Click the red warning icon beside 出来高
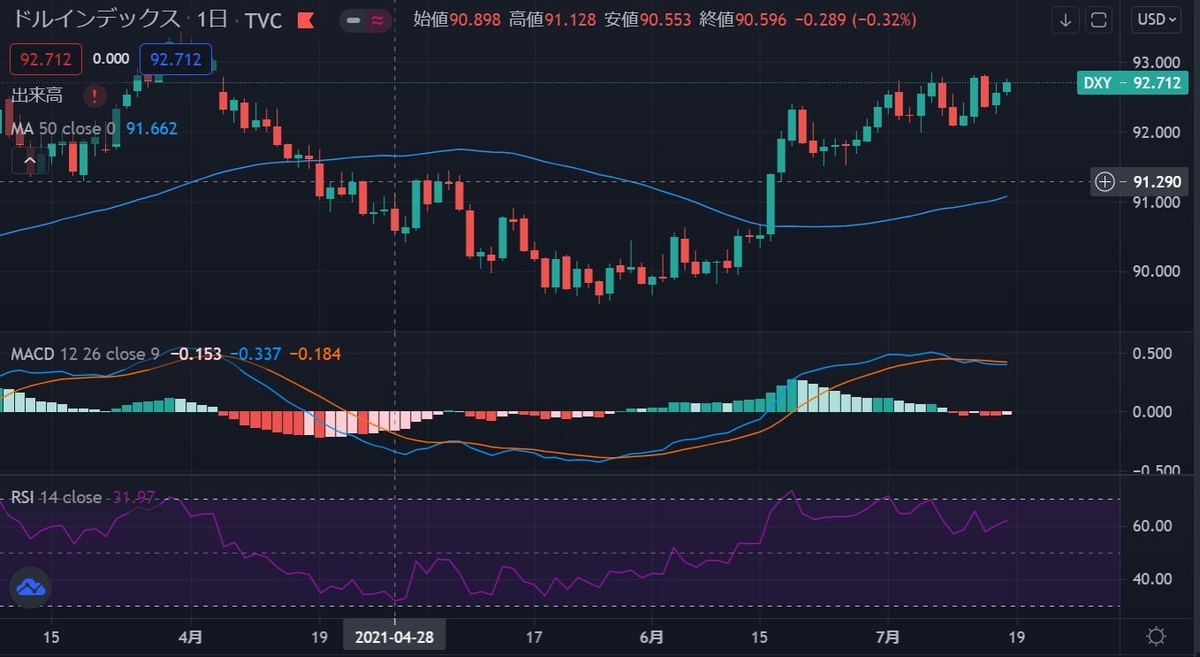1200x657 pixels. coord(94,96)
